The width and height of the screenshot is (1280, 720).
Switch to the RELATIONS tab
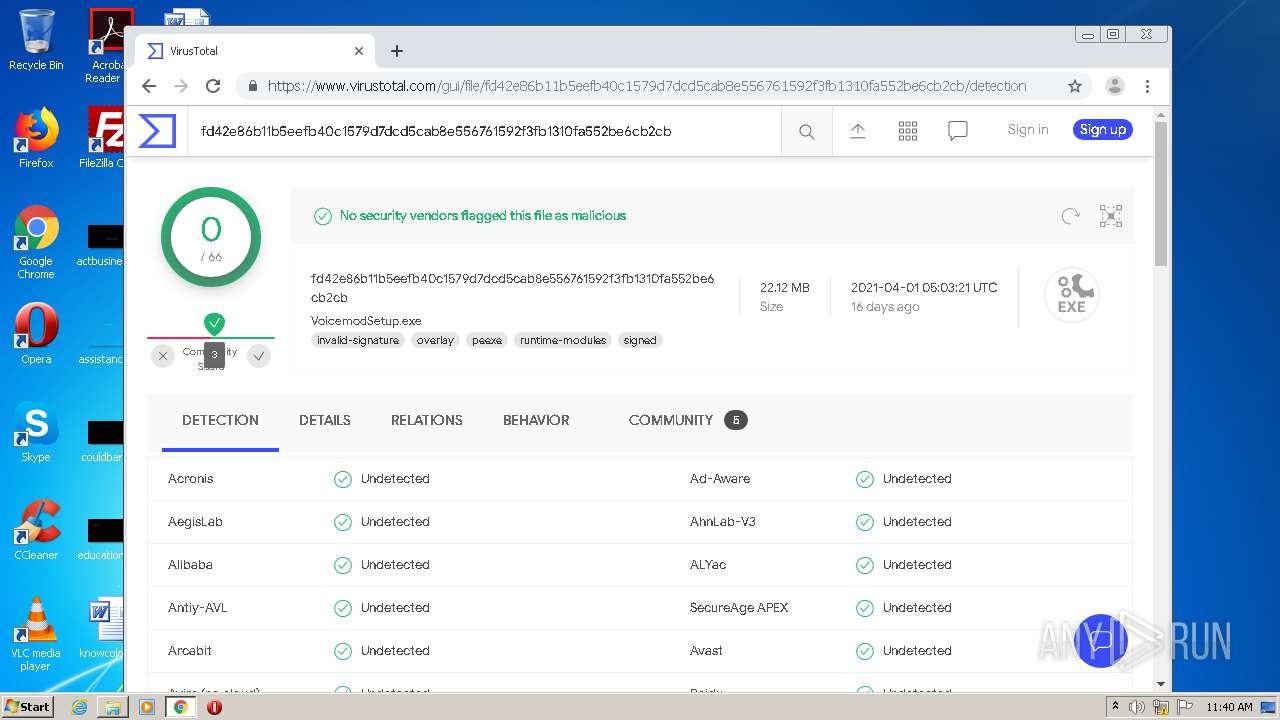coord(427,421)
